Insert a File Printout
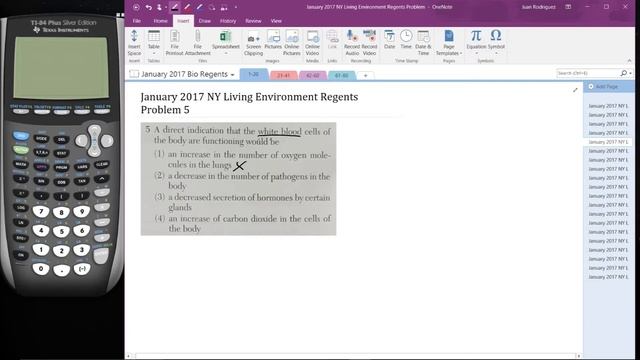The width and height of the screenshot is (640, 360). tap(175, 42)
